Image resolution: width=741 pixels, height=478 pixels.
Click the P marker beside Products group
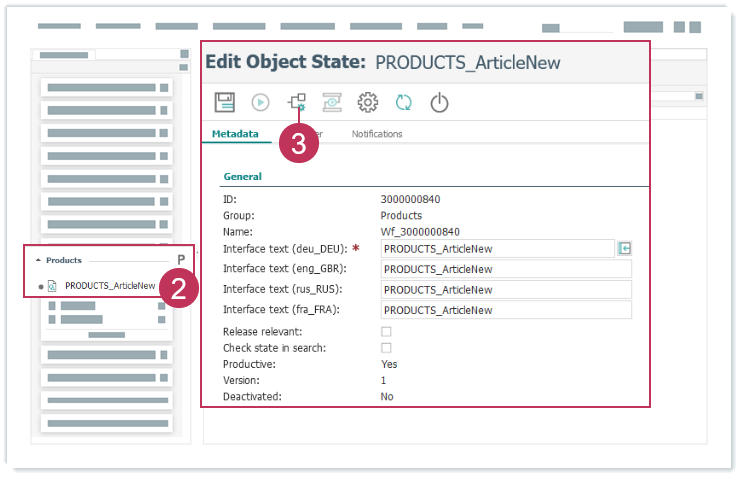[181, 260]
